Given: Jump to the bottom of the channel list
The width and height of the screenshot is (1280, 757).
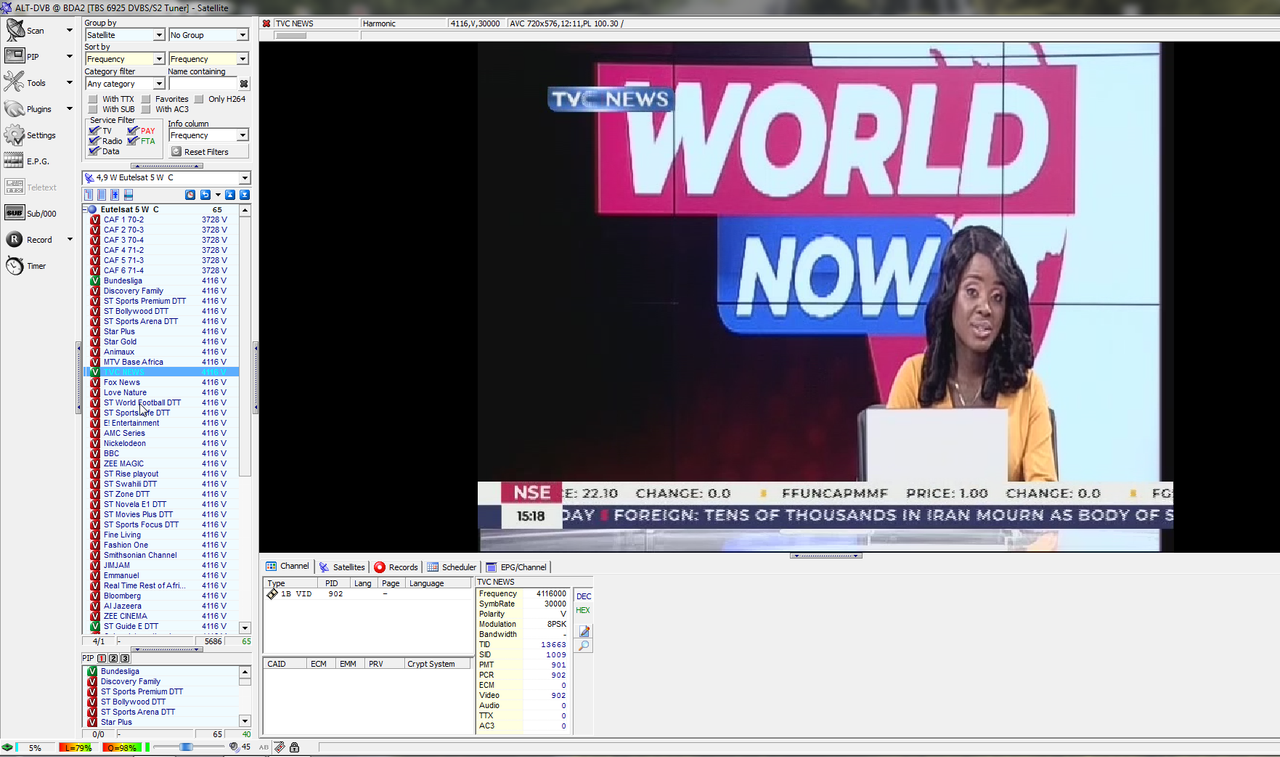Looking at the screenshot, I should tap(244, 195).
